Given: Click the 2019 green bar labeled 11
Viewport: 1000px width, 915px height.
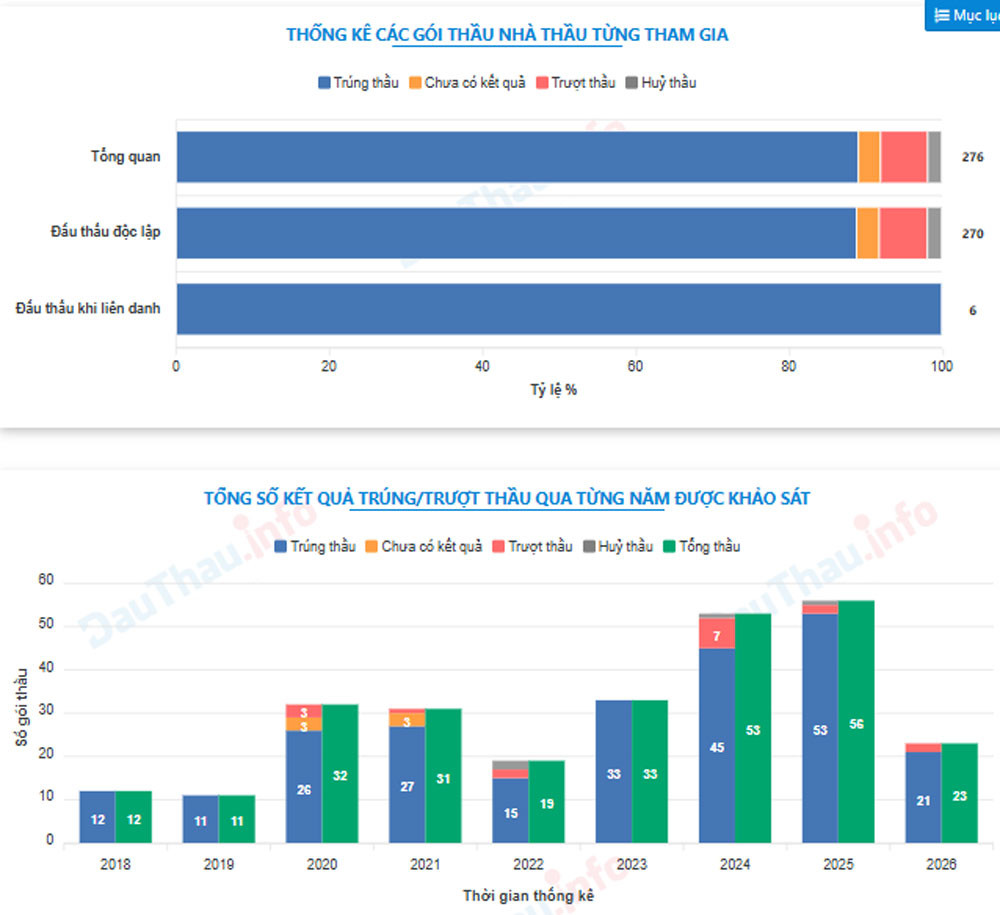Looking at the screenshot, I should 237,819.
